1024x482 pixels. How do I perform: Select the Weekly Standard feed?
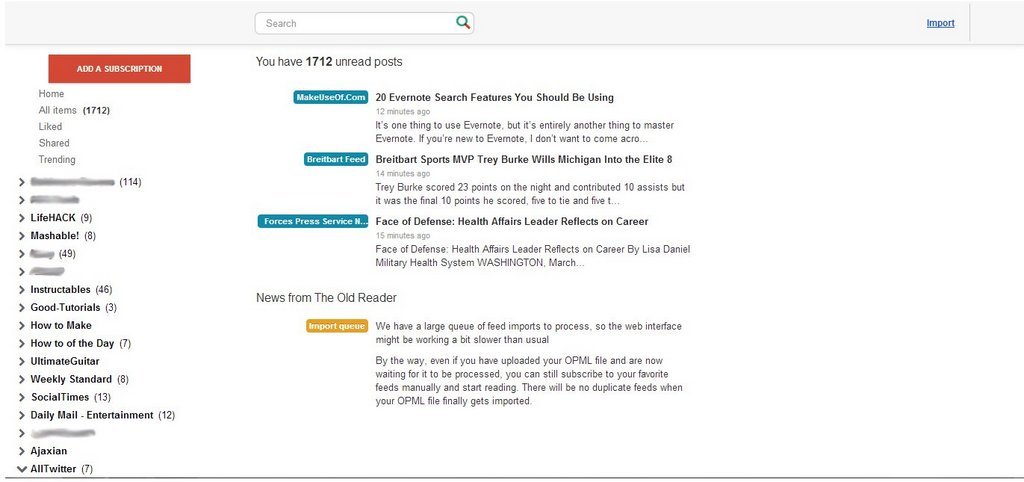point(71,379)
